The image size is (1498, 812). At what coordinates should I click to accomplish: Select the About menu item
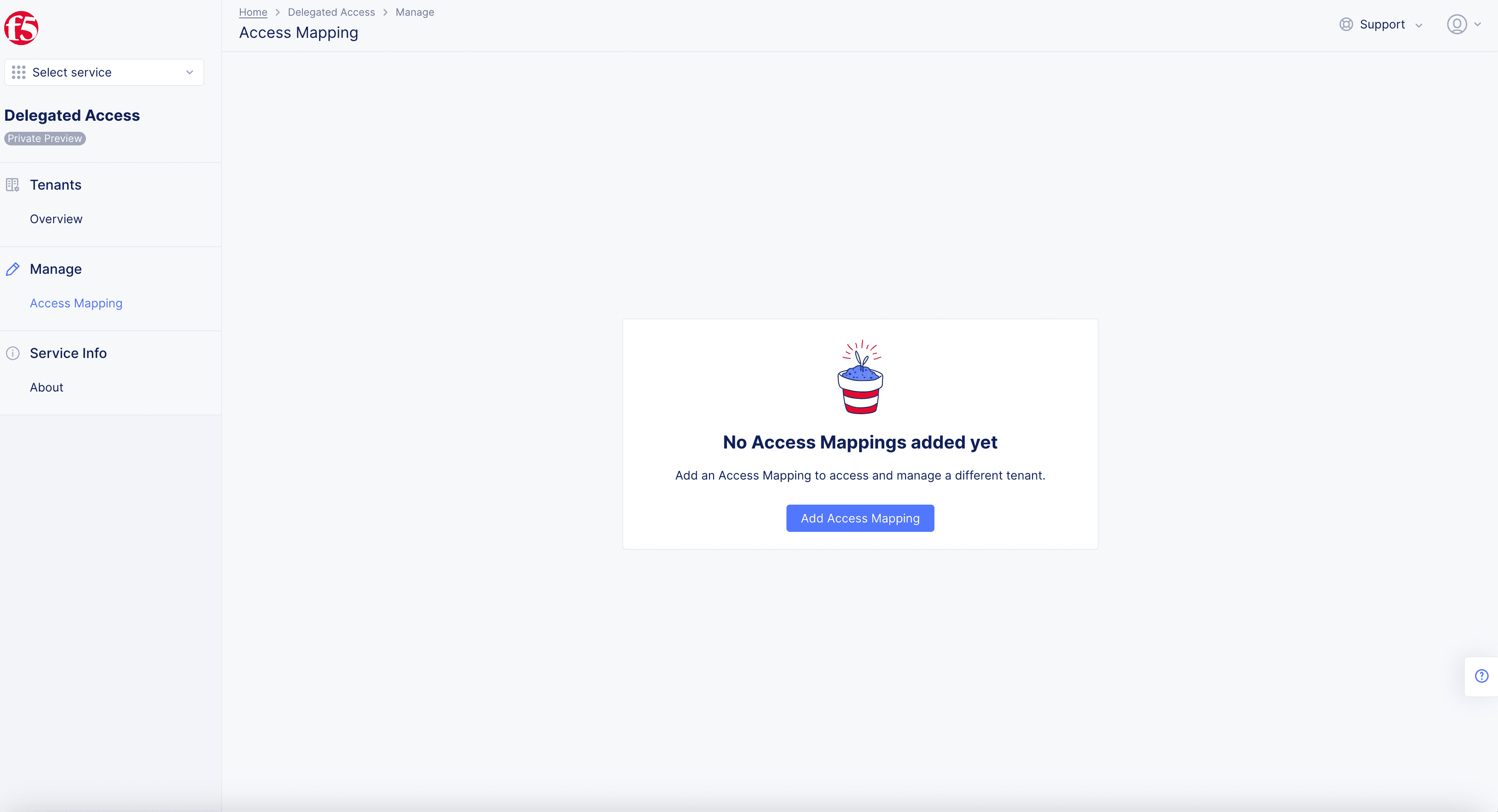click(46, 387)
